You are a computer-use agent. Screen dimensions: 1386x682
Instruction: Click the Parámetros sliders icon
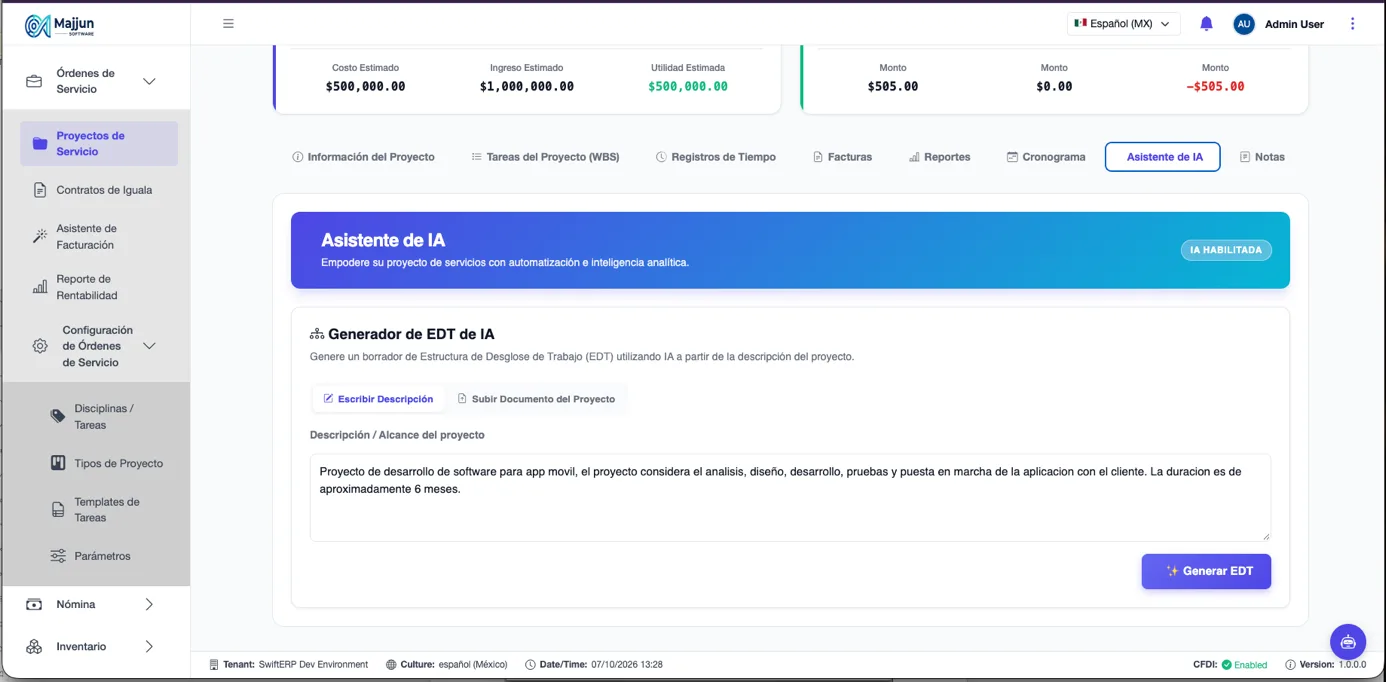tap(58, 556)
